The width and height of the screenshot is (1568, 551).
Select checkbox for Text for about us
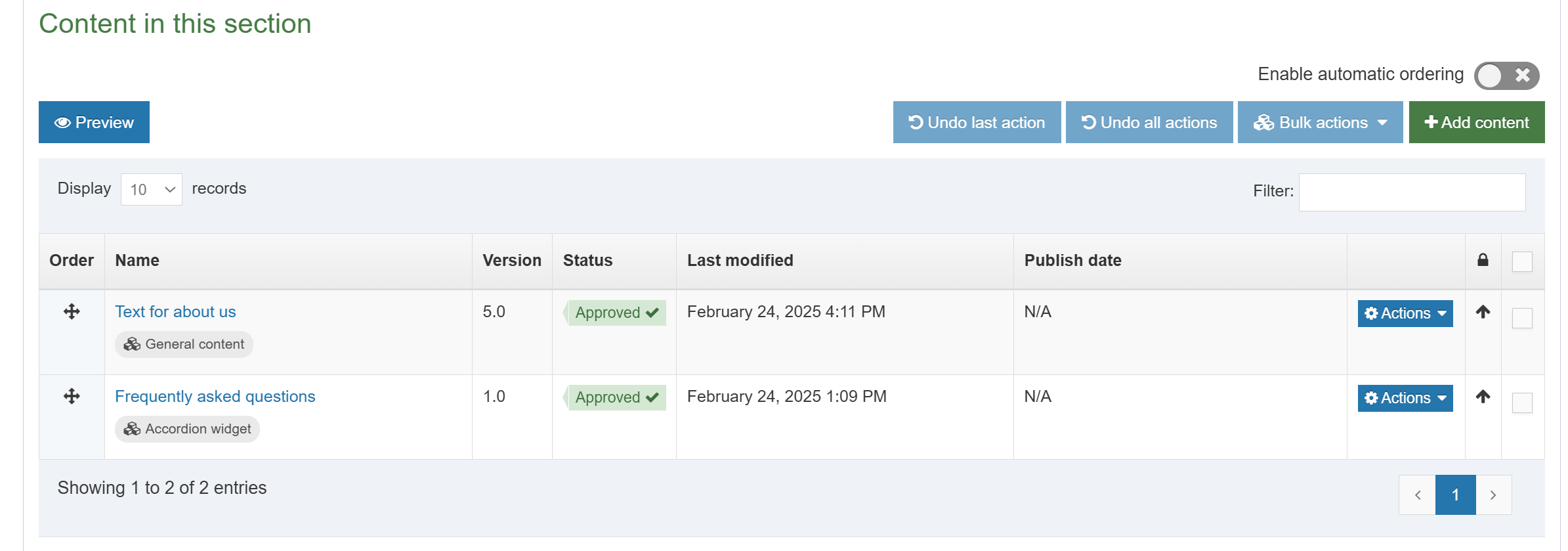point(1522,319)
